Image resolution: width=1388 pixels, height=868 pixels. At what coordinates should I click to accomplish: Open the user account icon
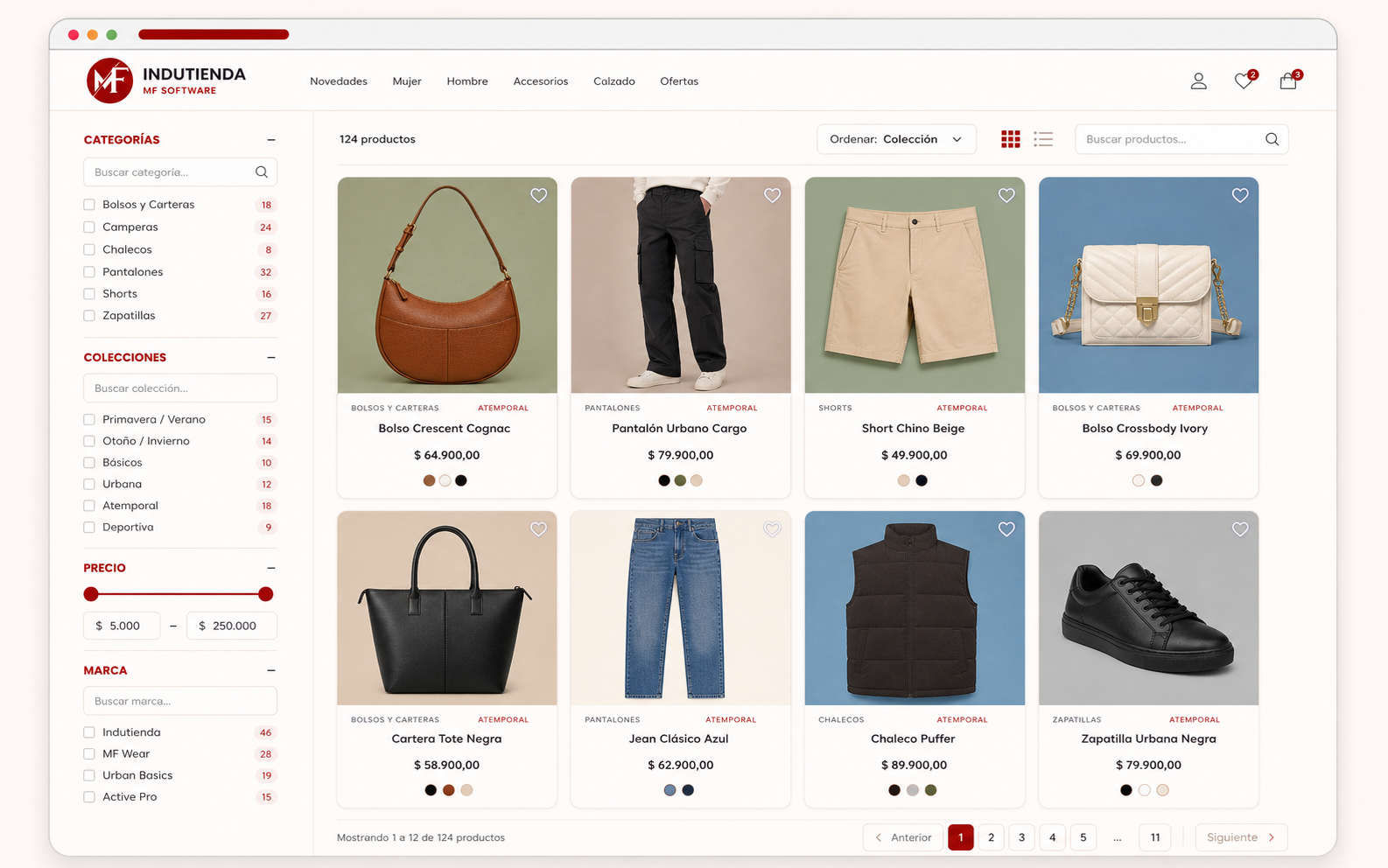[x=1198, y=81]
